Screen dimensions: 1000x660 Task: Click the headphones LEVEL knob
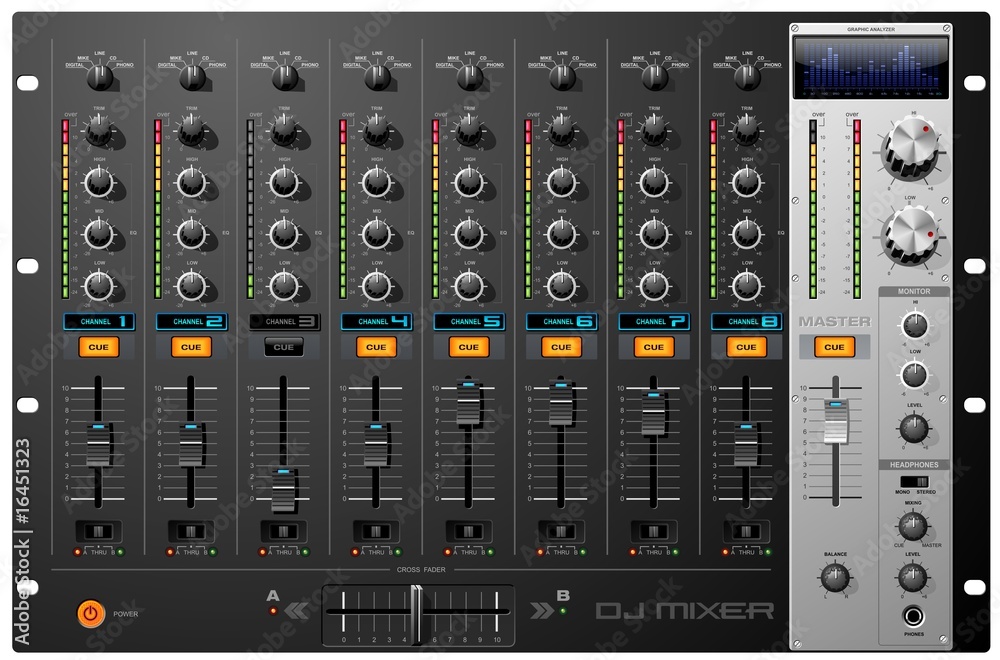point(913,578)
